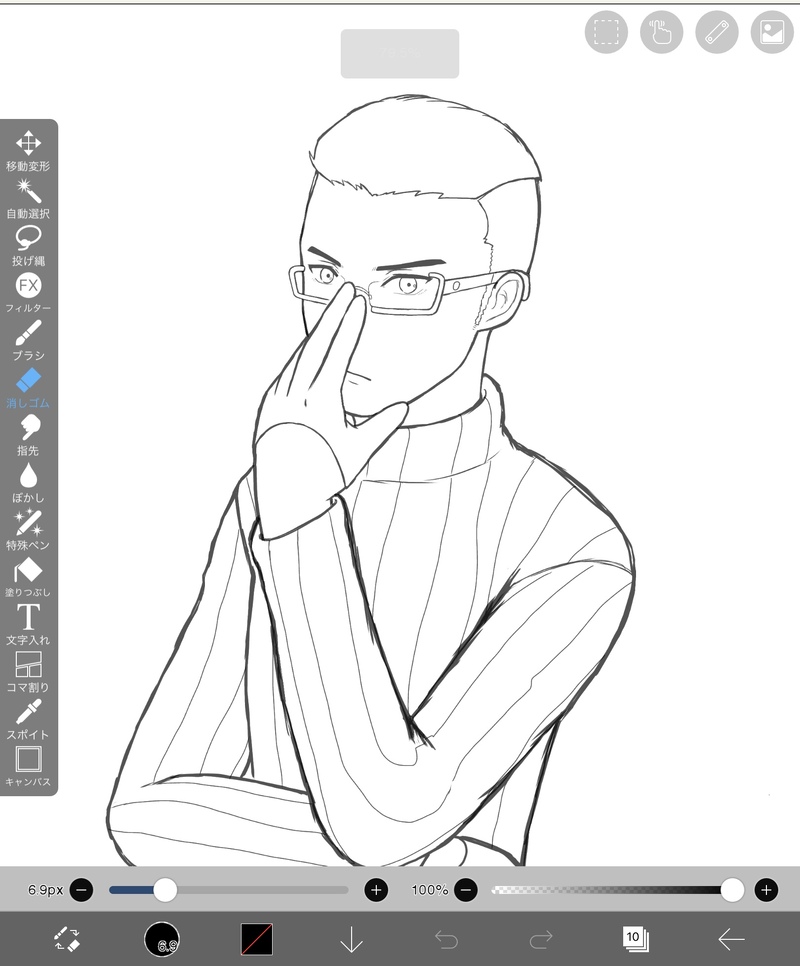The image size is (800, 966).
Task: Increase opacity with plus button
Action: tap(766, 890)
